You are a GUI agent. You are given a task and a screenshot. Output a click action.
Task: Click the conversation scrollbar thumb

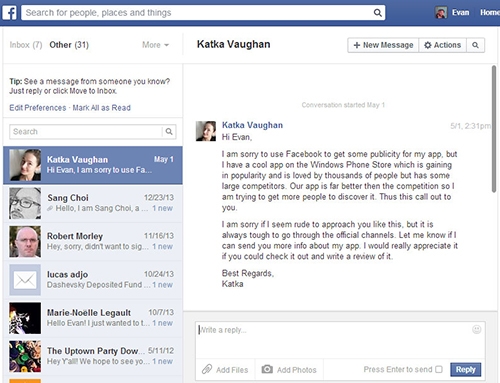tap(494, 129)
